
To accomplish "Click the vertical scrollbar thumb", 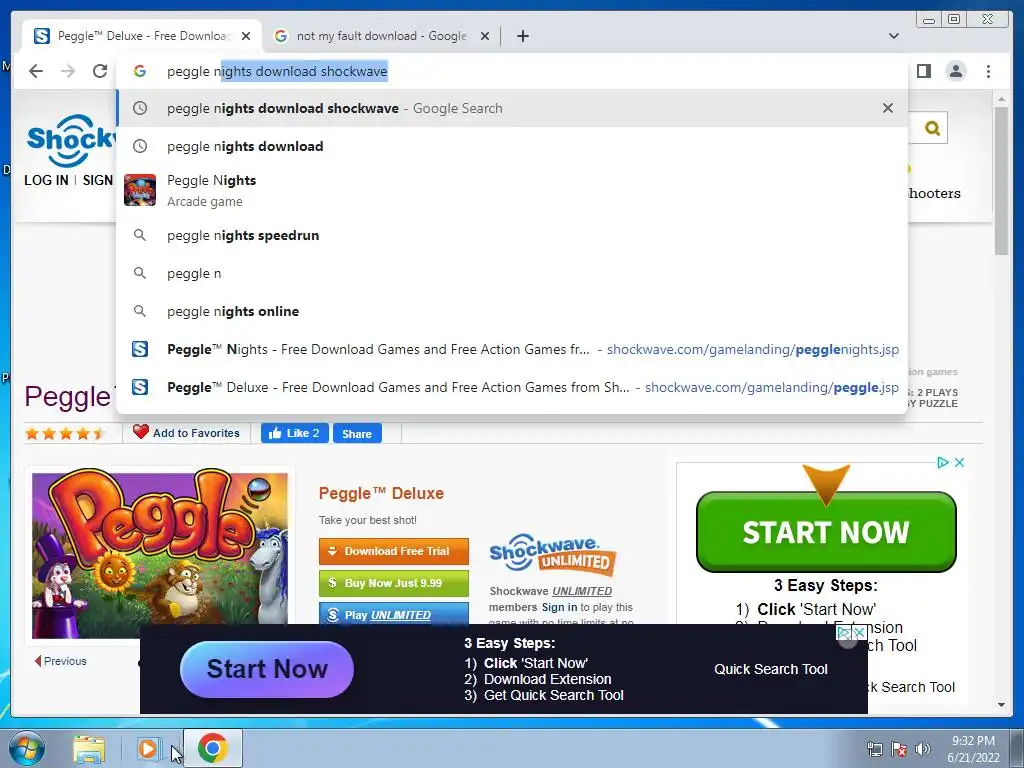I will 1001,181.
